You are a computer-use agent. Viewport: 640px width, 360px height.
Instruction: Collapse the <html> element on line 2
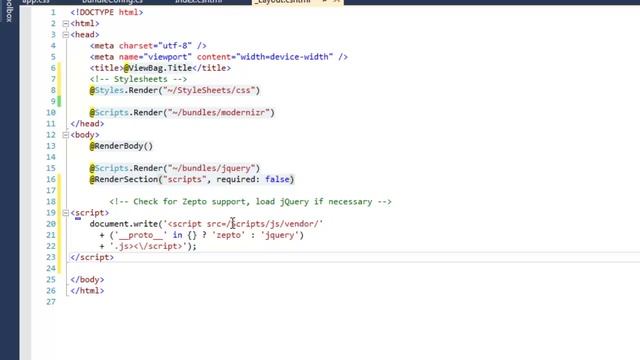[x=66, y=24]
